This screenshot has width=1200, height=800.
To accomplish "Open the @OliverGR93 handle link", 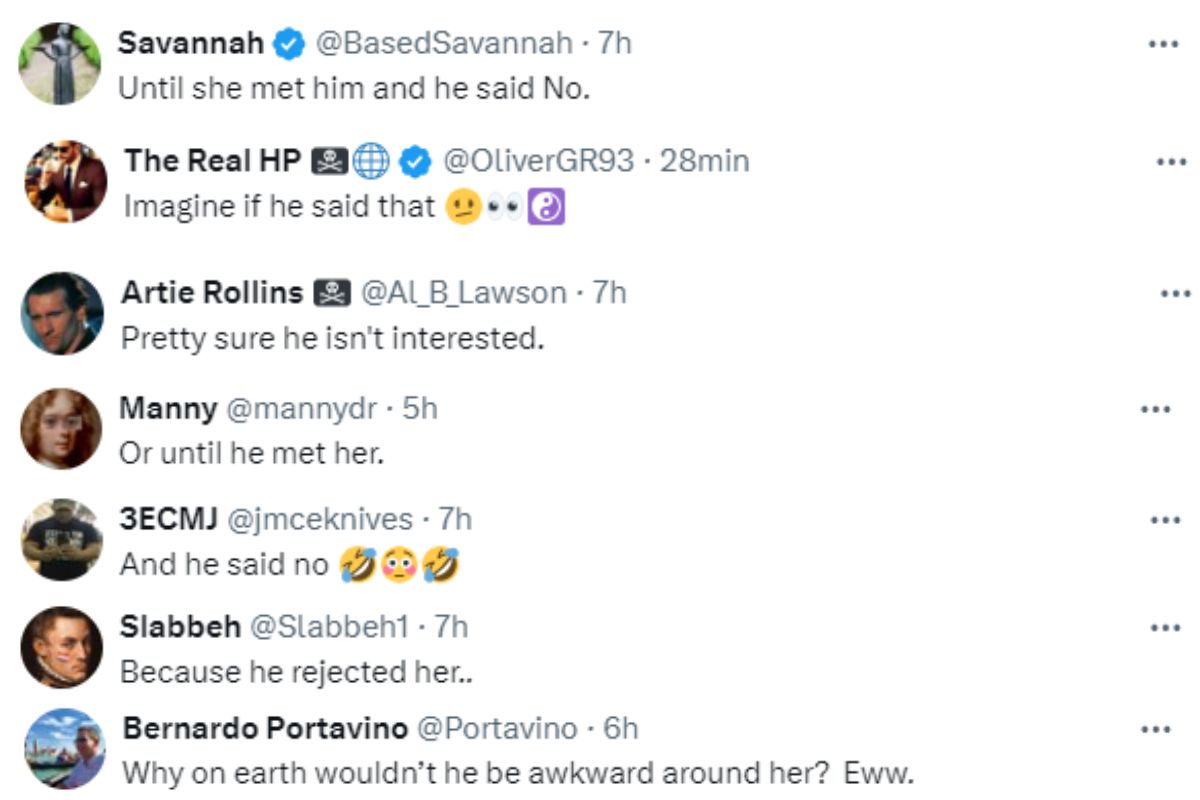I will point(538,161).
